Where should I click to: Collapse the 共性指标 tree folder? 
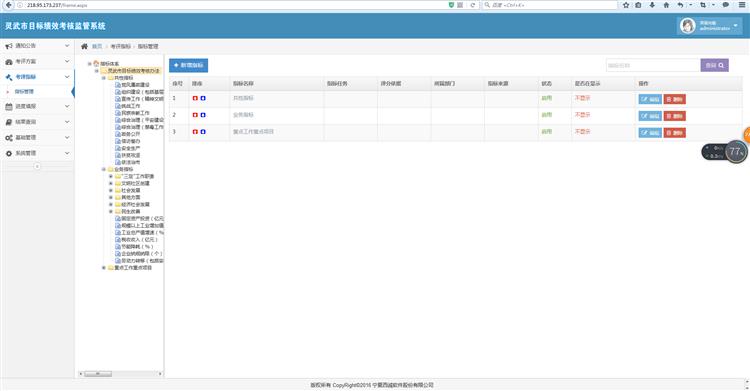[104, 78]
